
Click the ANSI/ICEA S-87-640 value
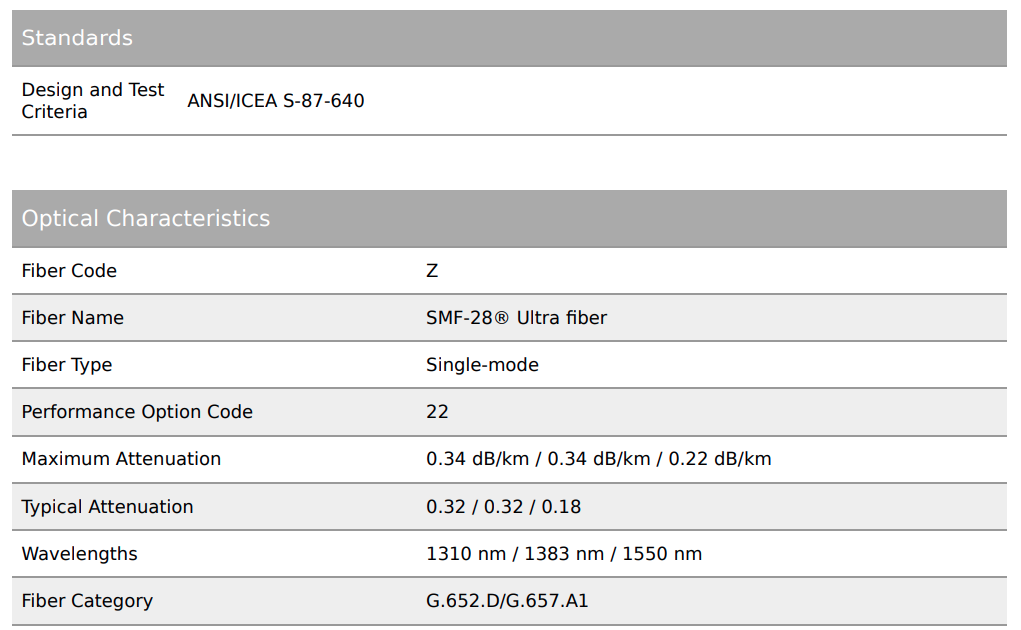pos(275,101)
